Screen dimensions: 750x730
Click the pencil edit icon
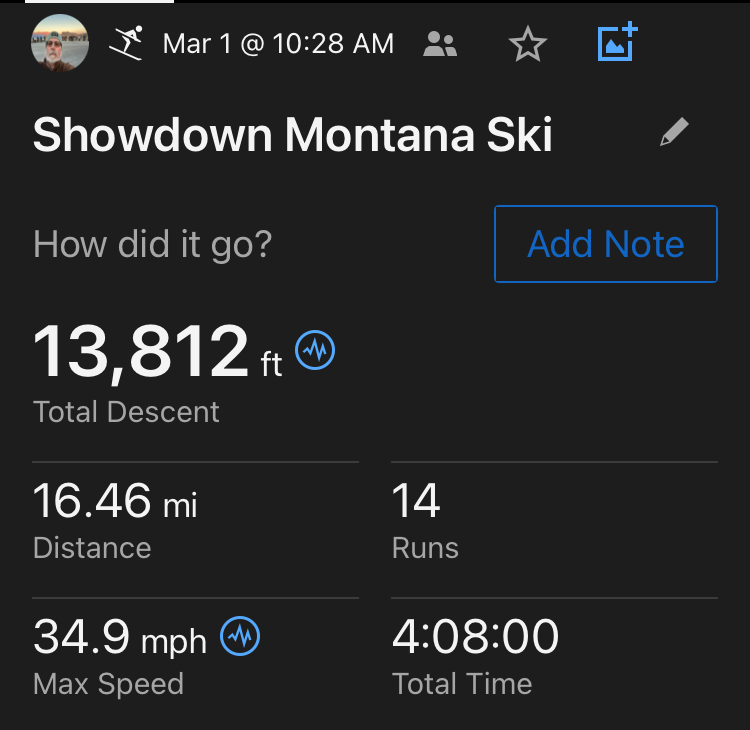tap(675, 133)
